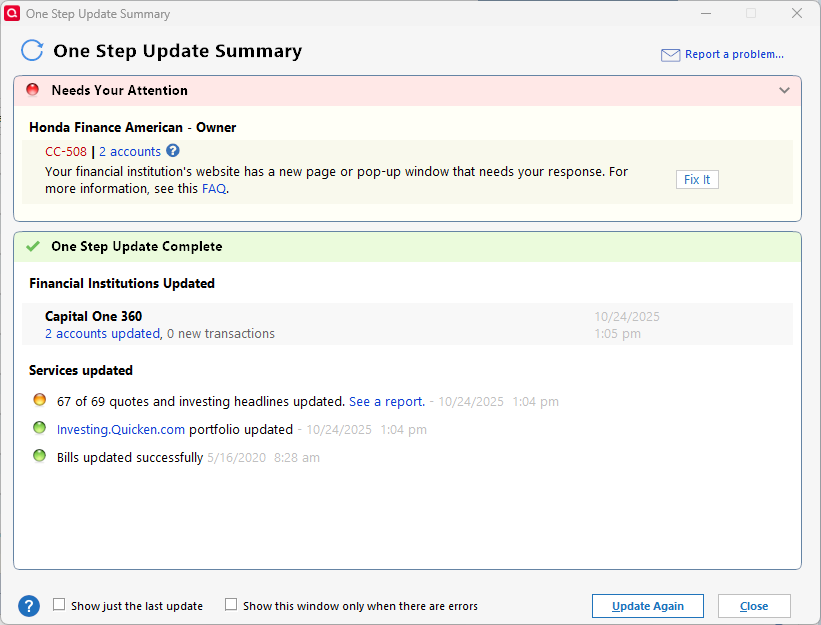This screenshot has height=625, width=821.
Task: Minimize the One Step Update Summary window
Action: pos(706,13)
